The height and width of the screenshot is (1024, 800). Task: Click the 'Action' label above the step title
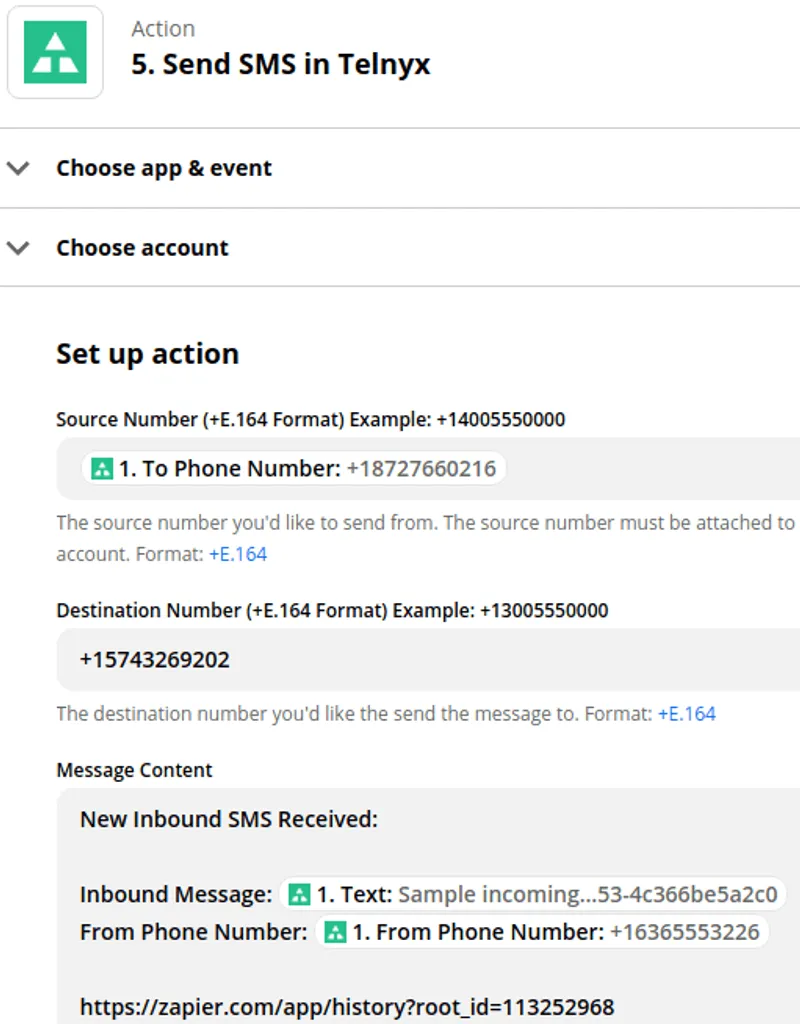(164, 28)
